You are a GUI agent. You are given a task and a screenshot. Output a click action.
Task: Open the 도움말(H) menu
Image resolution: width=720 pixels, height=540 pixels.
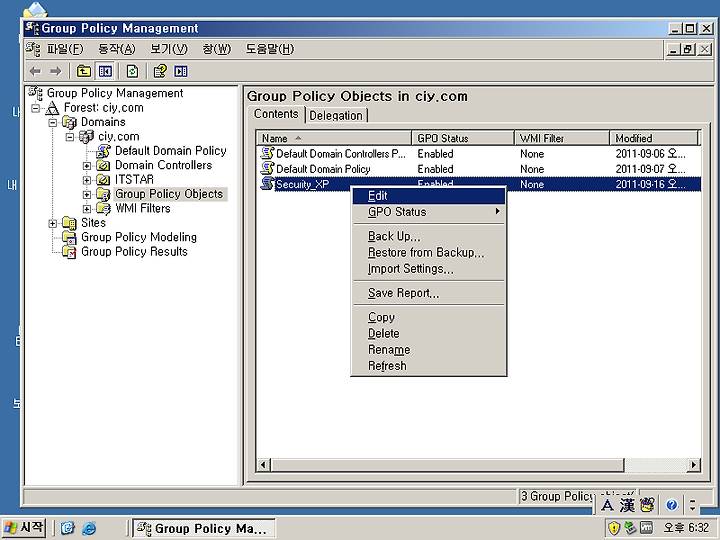(x=270, y=49)
